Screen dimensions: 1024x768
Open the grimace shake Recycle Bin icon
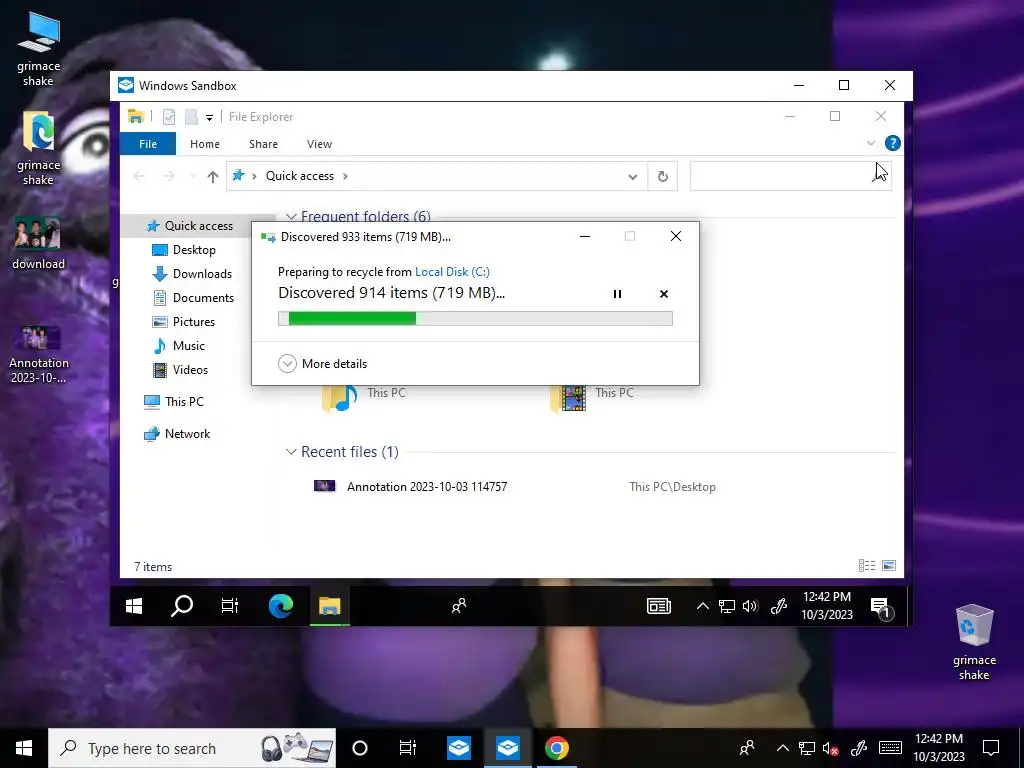[x=974, y=642]
